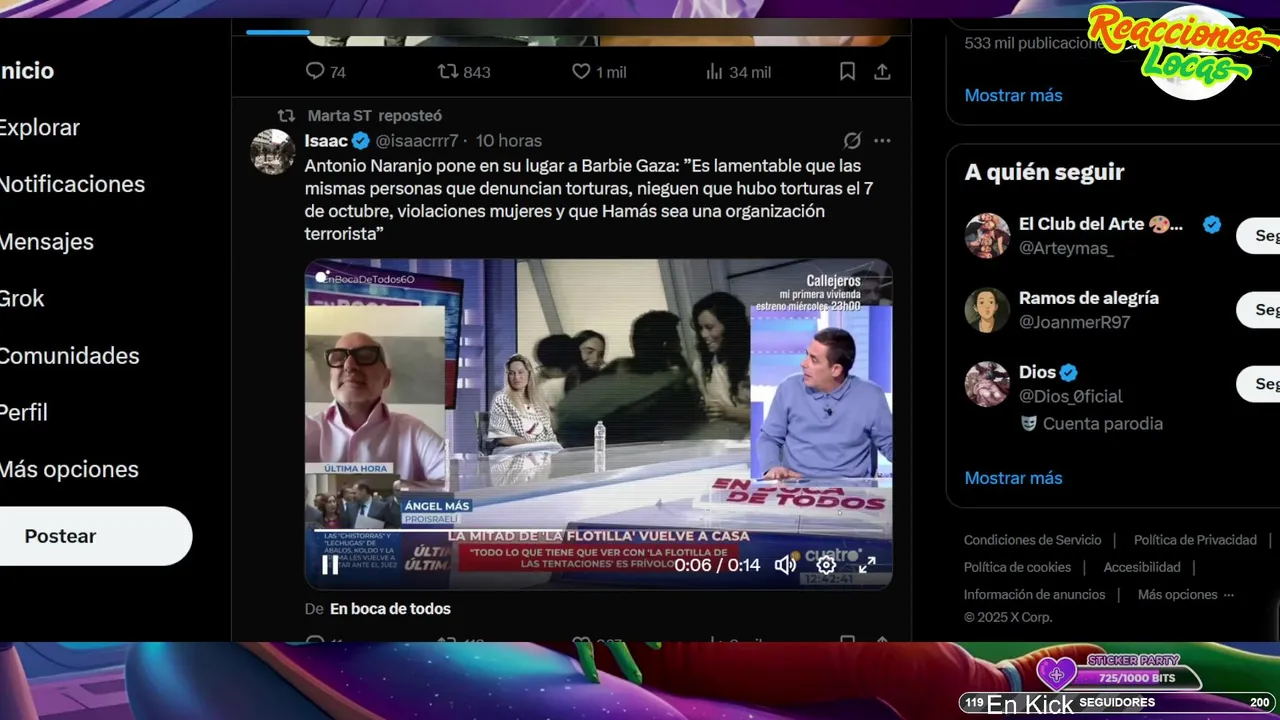
Task: Open Condiciones de Servicio link
Action: point(1032,540)
